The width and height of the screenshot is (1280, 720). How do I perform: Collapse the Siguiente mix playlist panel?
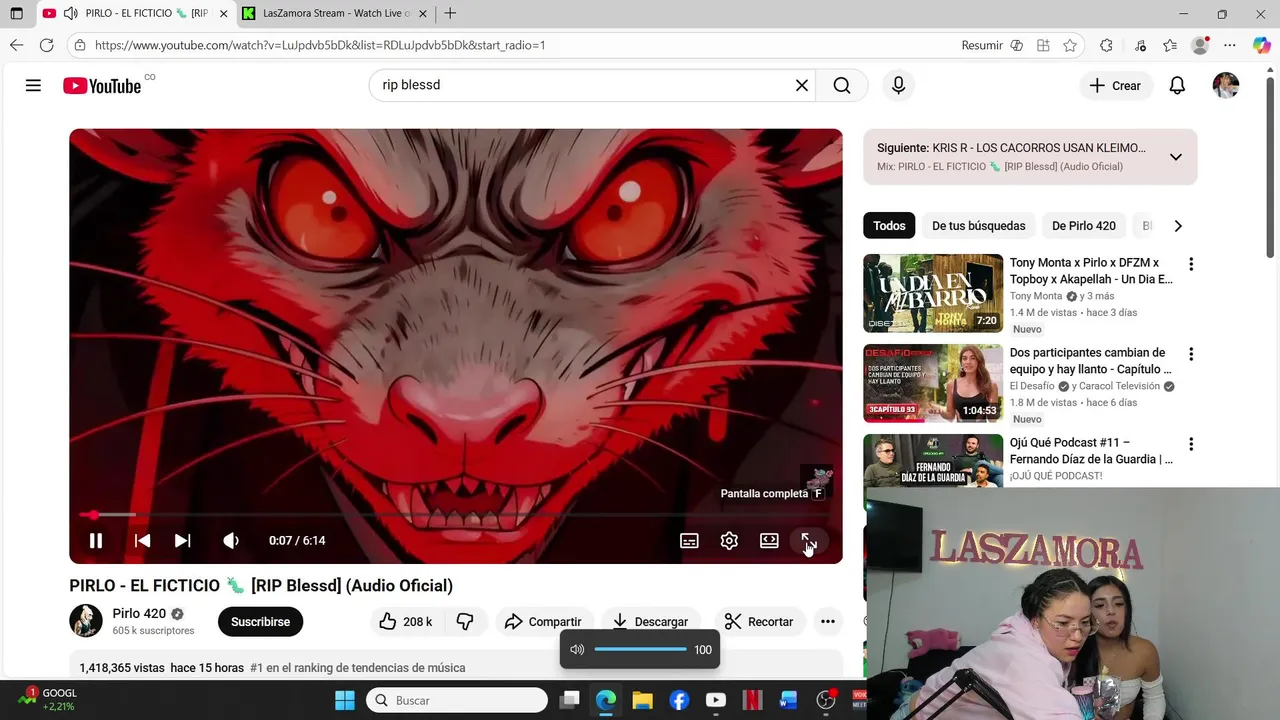pos(1176,157)
